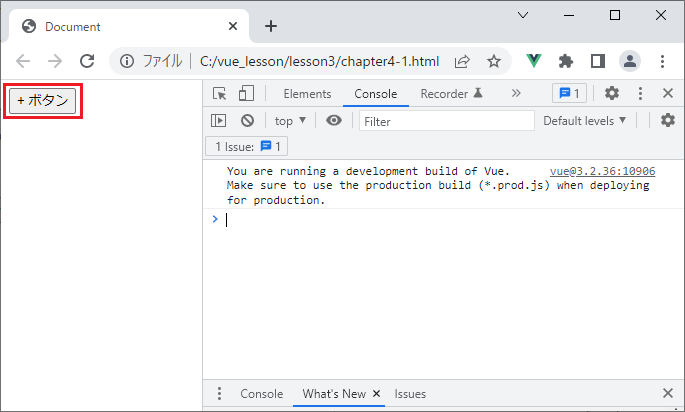Focus the console prompt input

[x=450, y=219]
